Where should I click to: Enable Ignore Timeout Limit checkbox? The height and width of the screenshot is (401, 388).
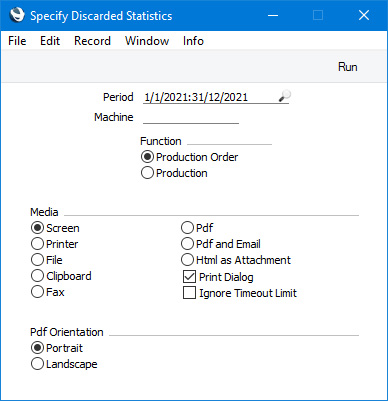click(189, 293)
